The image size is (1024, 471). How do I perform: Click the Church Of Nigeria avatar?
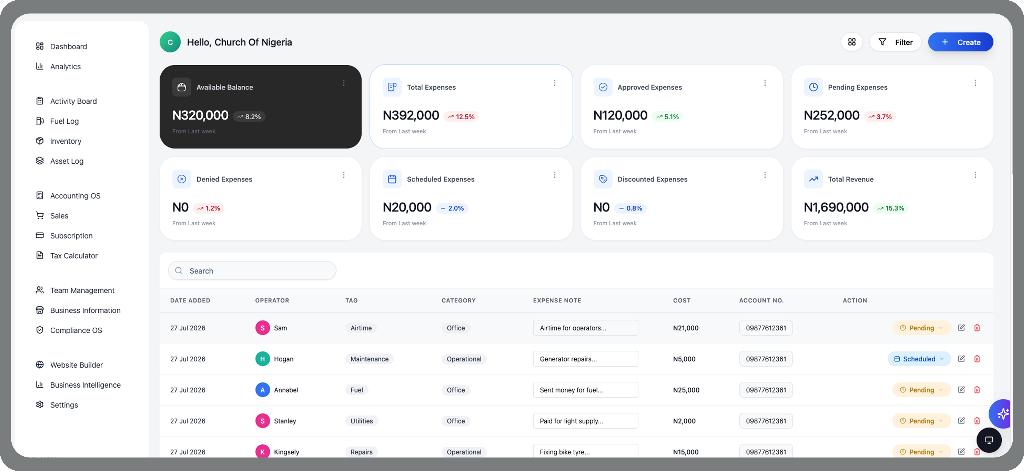click(170, 42)
